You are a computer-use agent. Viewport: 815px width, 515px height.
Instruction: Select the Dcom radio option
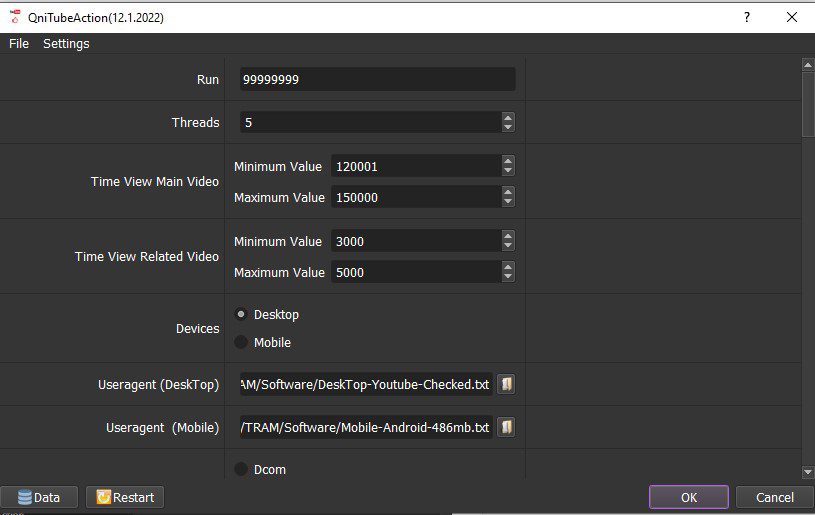click(242, 468)
